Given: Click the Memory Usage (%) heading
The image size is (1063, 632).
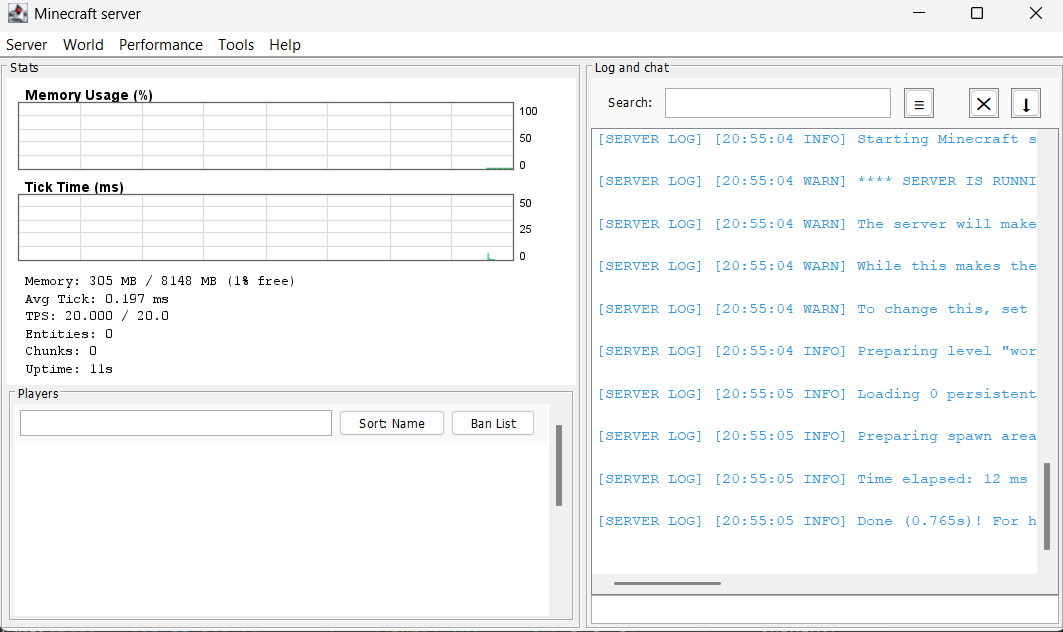Looking at the screenshot, I should click(89, 95).
